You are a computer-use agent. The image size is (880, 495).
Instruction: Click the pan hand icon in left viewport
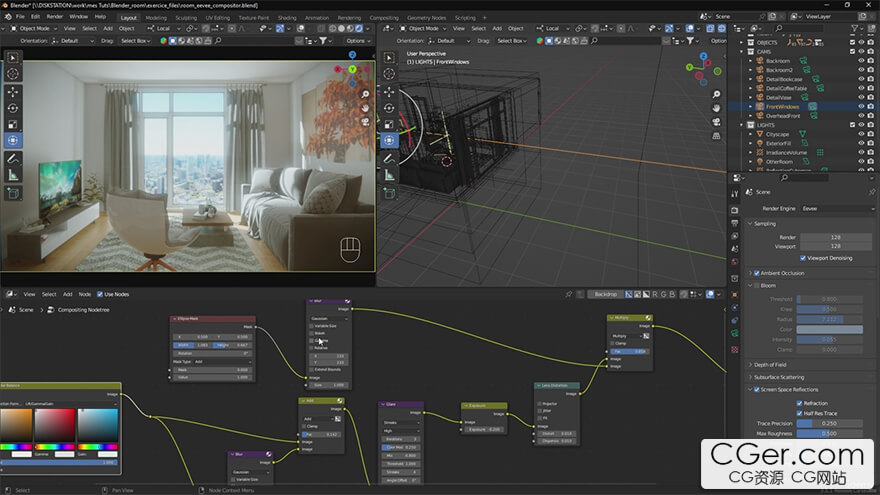click(x=365, y=108)
